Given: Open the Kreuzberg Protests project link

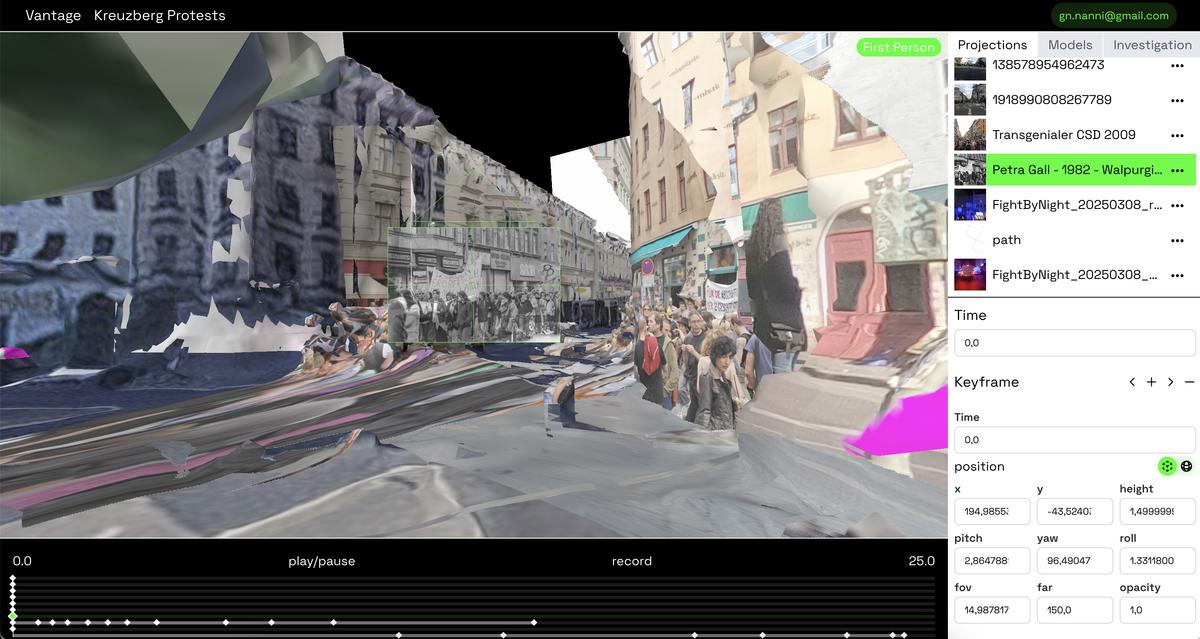Looking at the screenshot, I should tap(159, 15).
